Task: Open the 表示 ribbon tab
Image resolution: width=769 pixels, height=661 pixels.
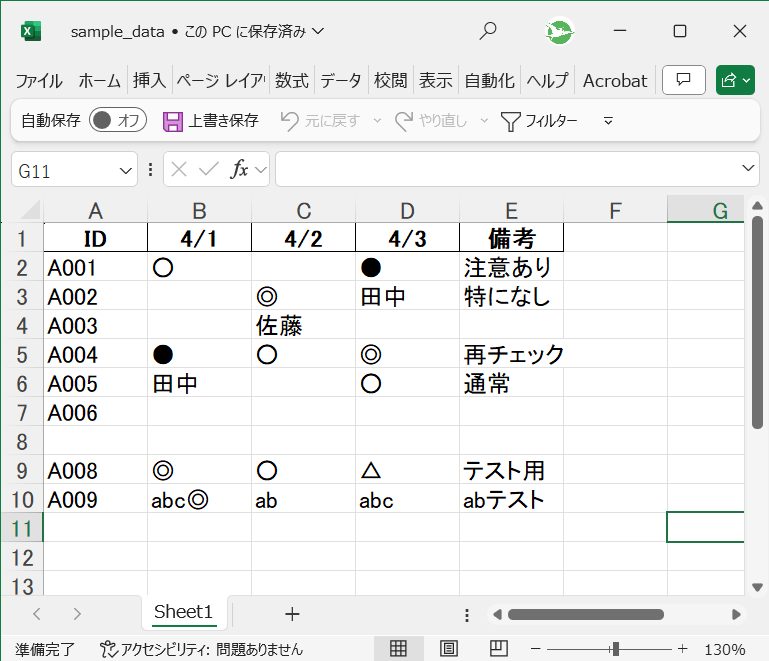Action: (436, 80)
